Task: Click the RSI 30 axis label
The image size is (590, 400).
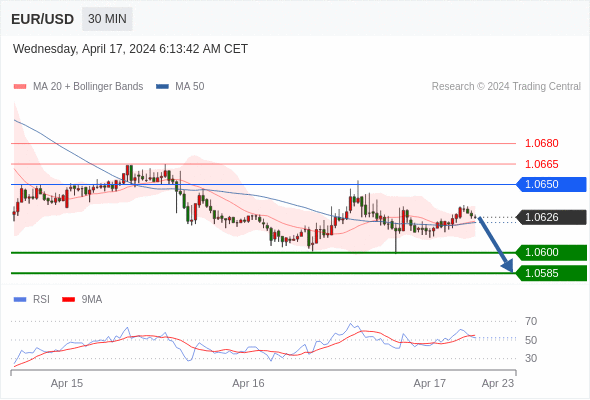Action: click(x=531, y=358)
